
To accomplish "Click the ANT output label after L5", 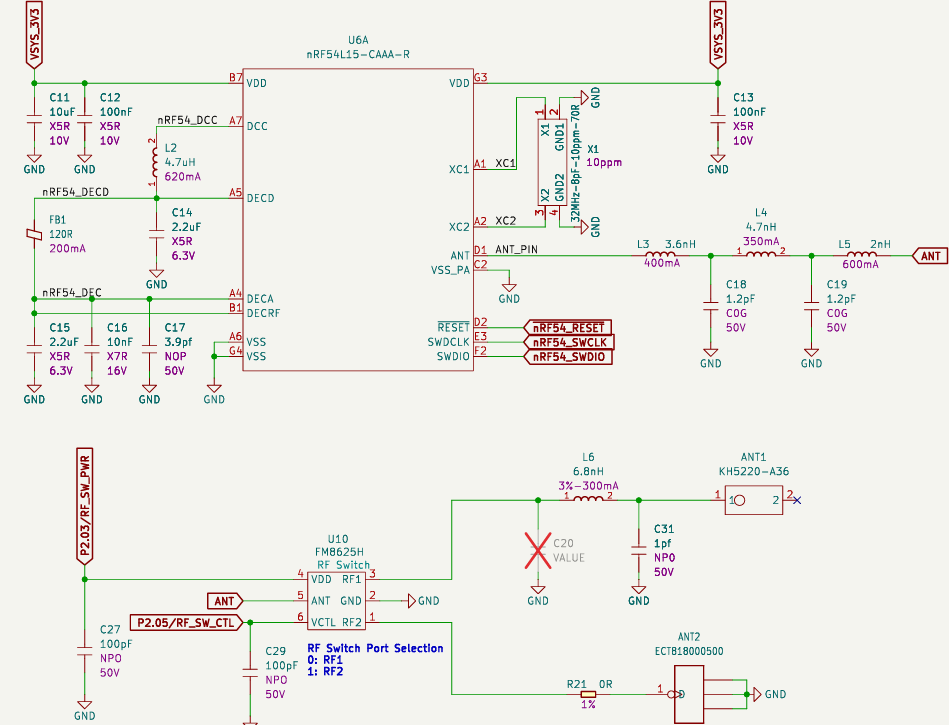I will click(929, 256).
